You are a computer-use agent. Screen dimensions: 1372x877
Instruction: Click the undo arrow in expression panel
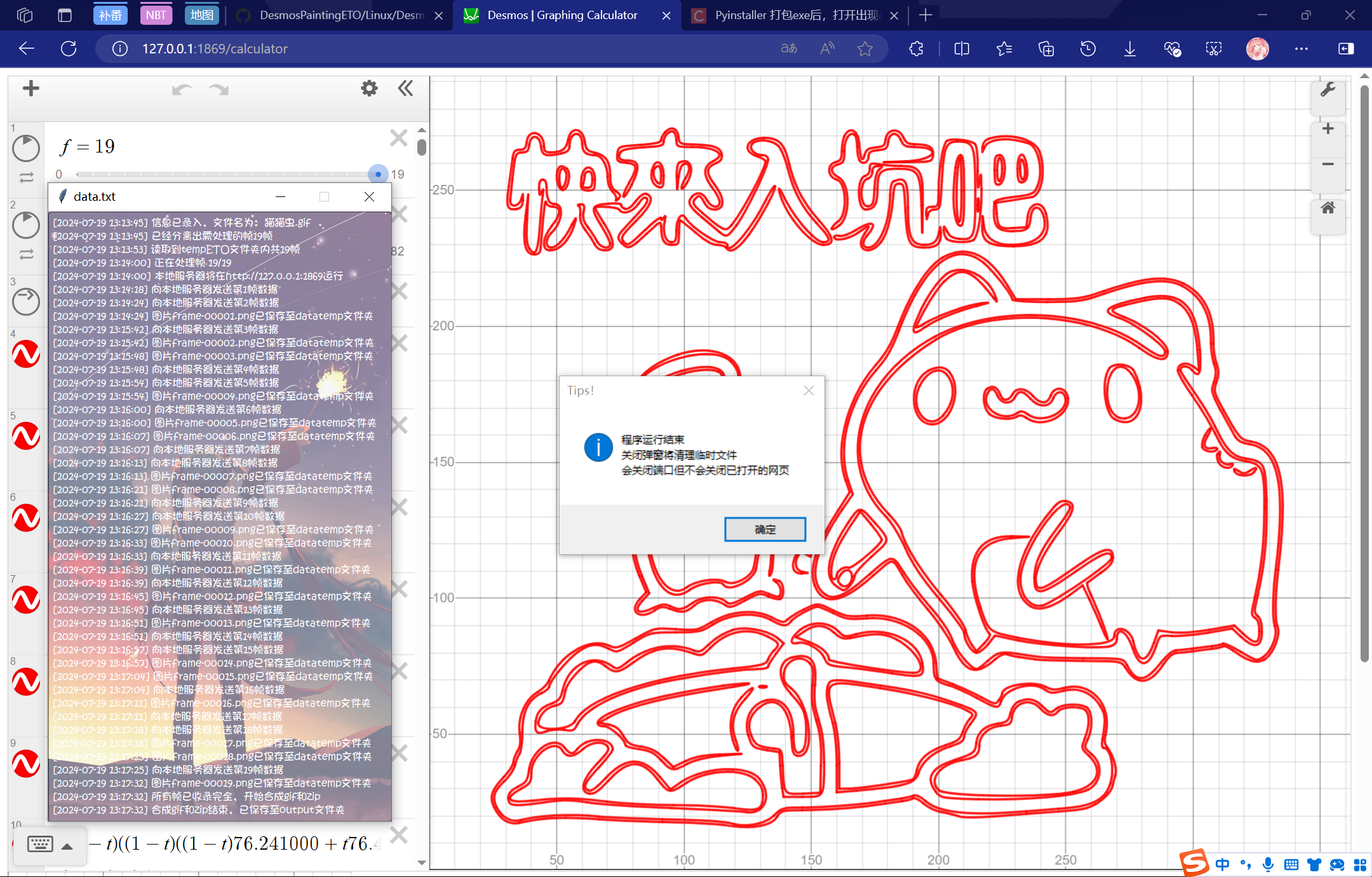(x=182, y=90)
